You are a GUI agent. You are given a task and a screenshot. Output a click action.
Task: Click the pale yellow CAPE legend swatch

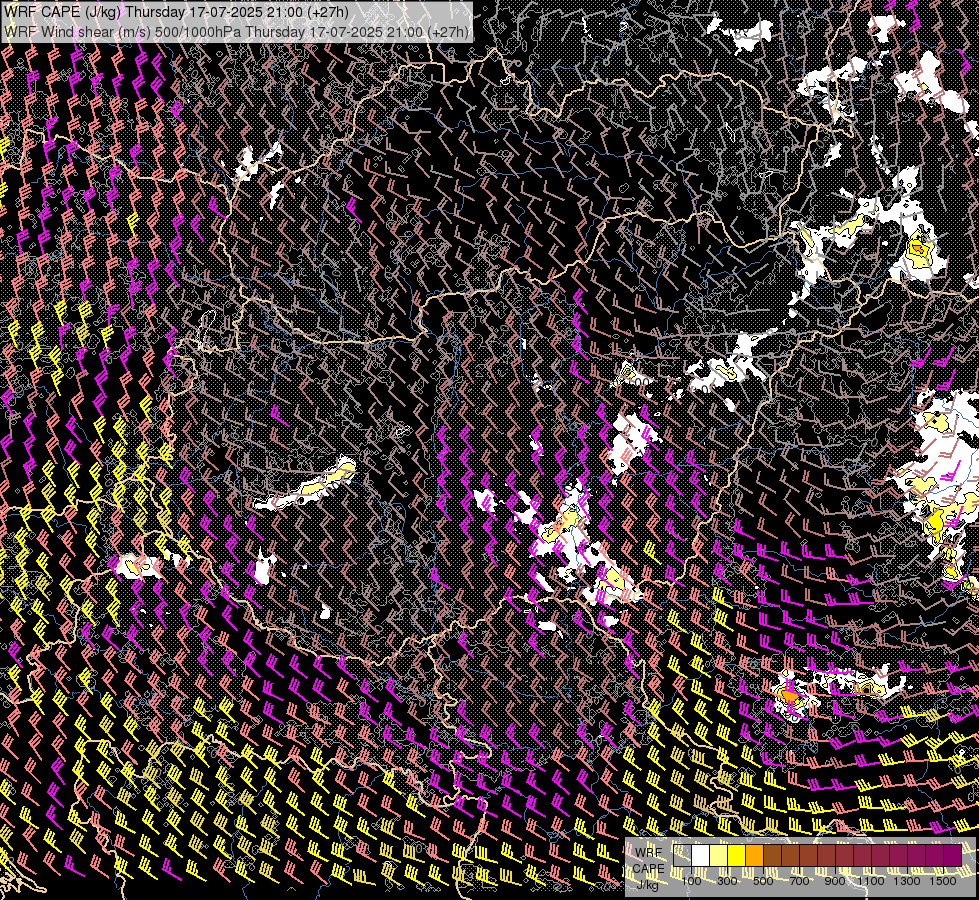tap(718, 855)
